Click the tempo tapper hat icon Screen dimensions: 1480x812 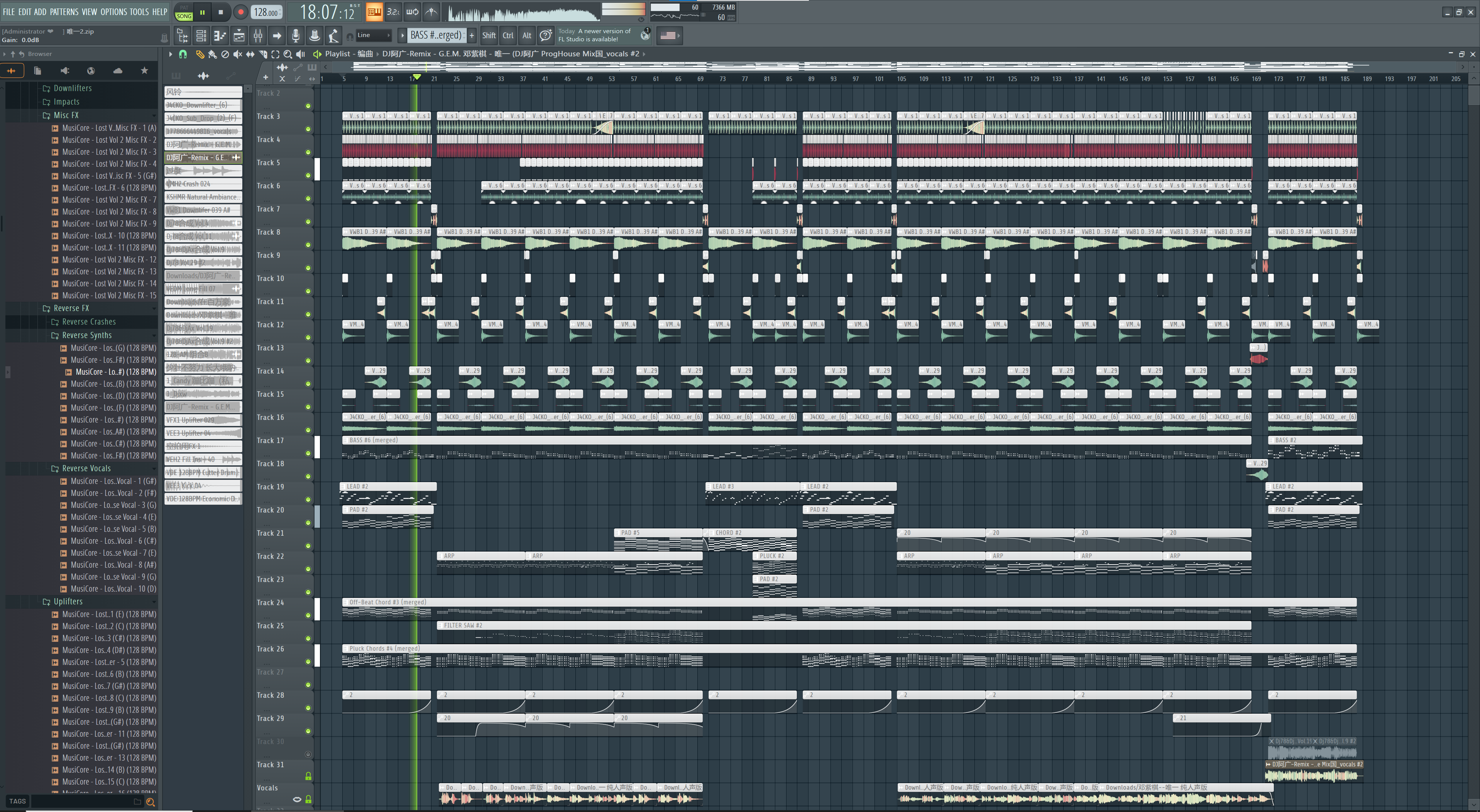(314, 36)
